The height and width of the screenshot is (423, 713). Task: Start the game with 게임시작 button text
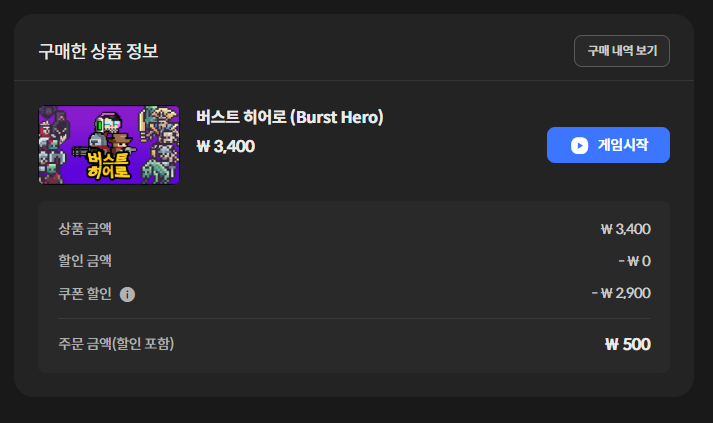click(x=623, y=145)
